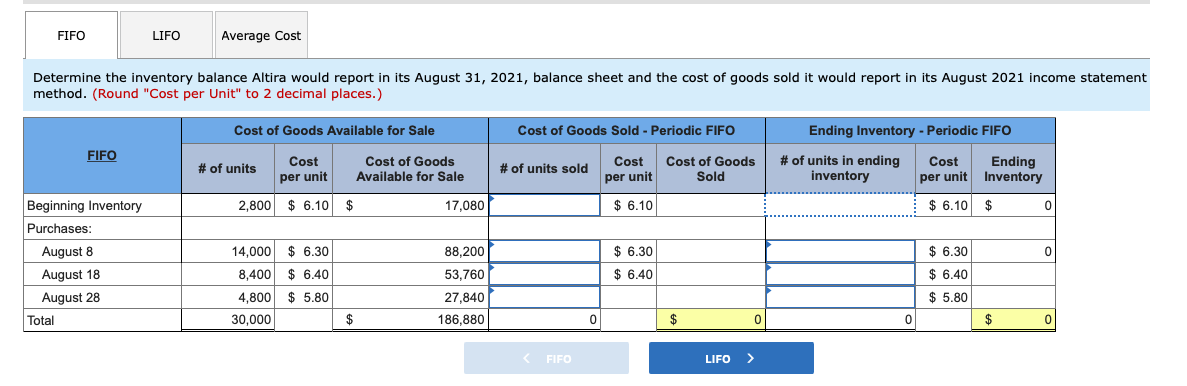Viewport: 1187px width, 386px height.
Task: Click units sold field for Beginning Inventory
Action: [544, 205]
